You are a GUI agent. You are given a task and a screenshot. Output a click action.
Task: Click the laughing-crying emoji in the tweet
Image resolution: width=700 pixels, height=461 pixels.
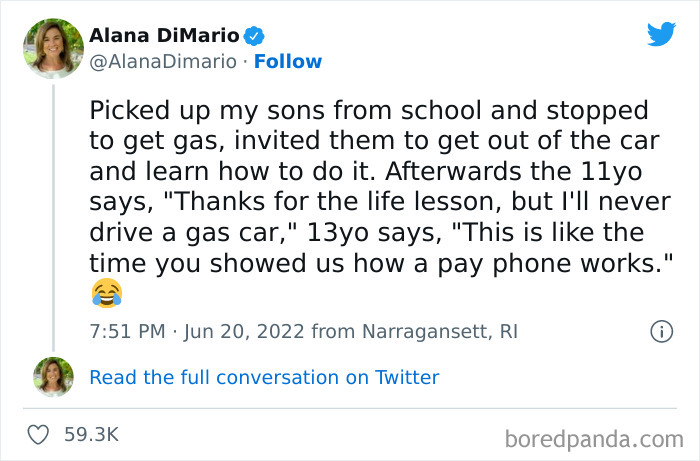tap(105, 293)
